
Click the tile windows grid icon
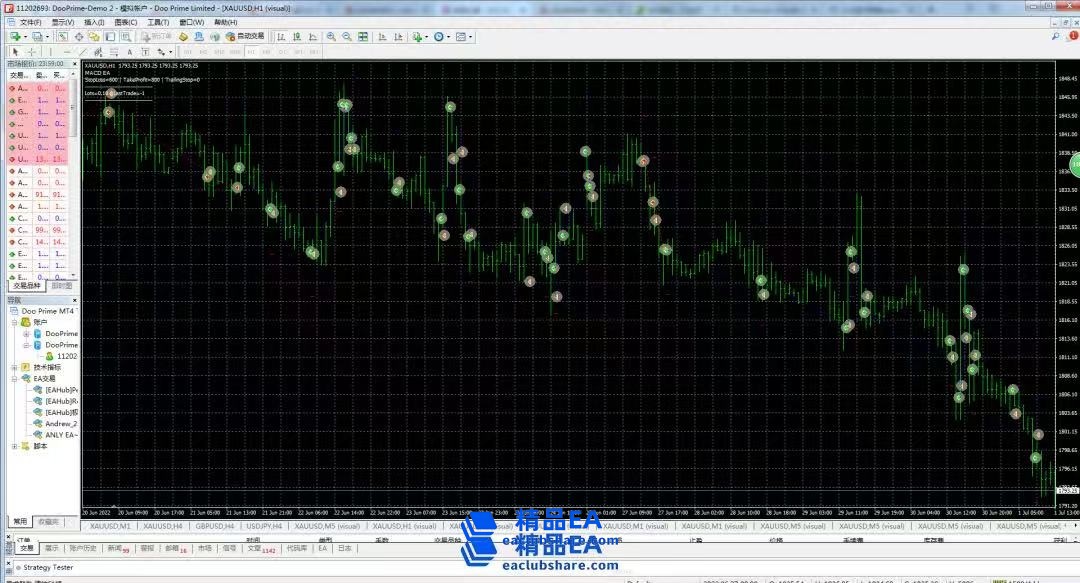coord(364,37)
